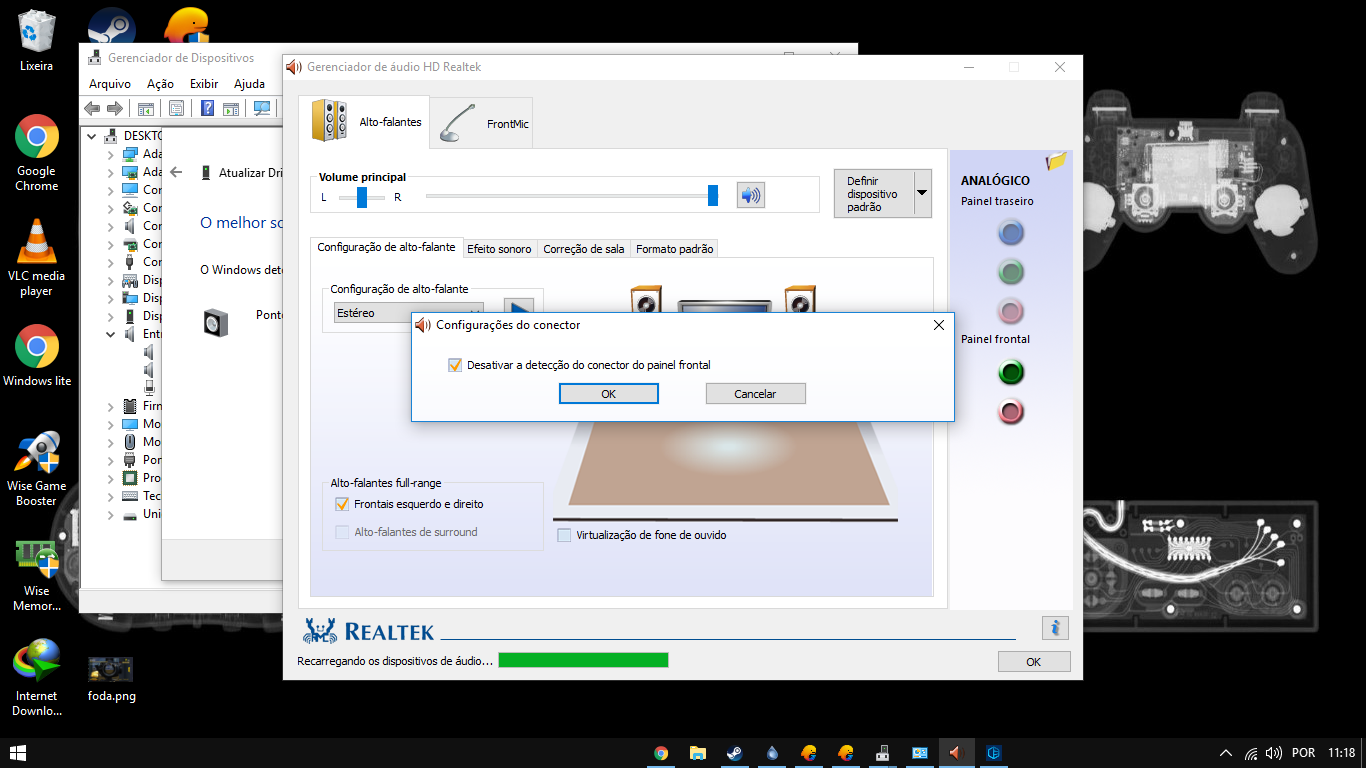Screen dimensions: 1366x768
Task: Click OK at bottom of Realtek manager window
Action: point(1034,661)
